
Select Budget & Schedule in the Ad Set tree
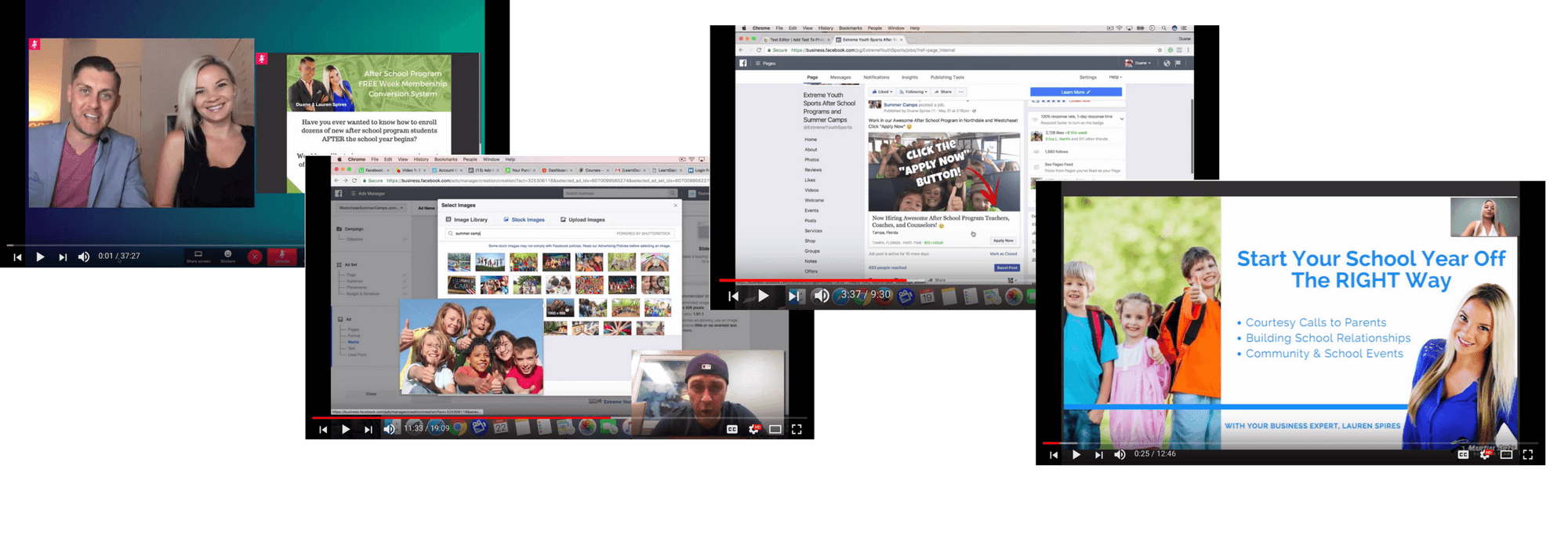[x=363, y=294]
